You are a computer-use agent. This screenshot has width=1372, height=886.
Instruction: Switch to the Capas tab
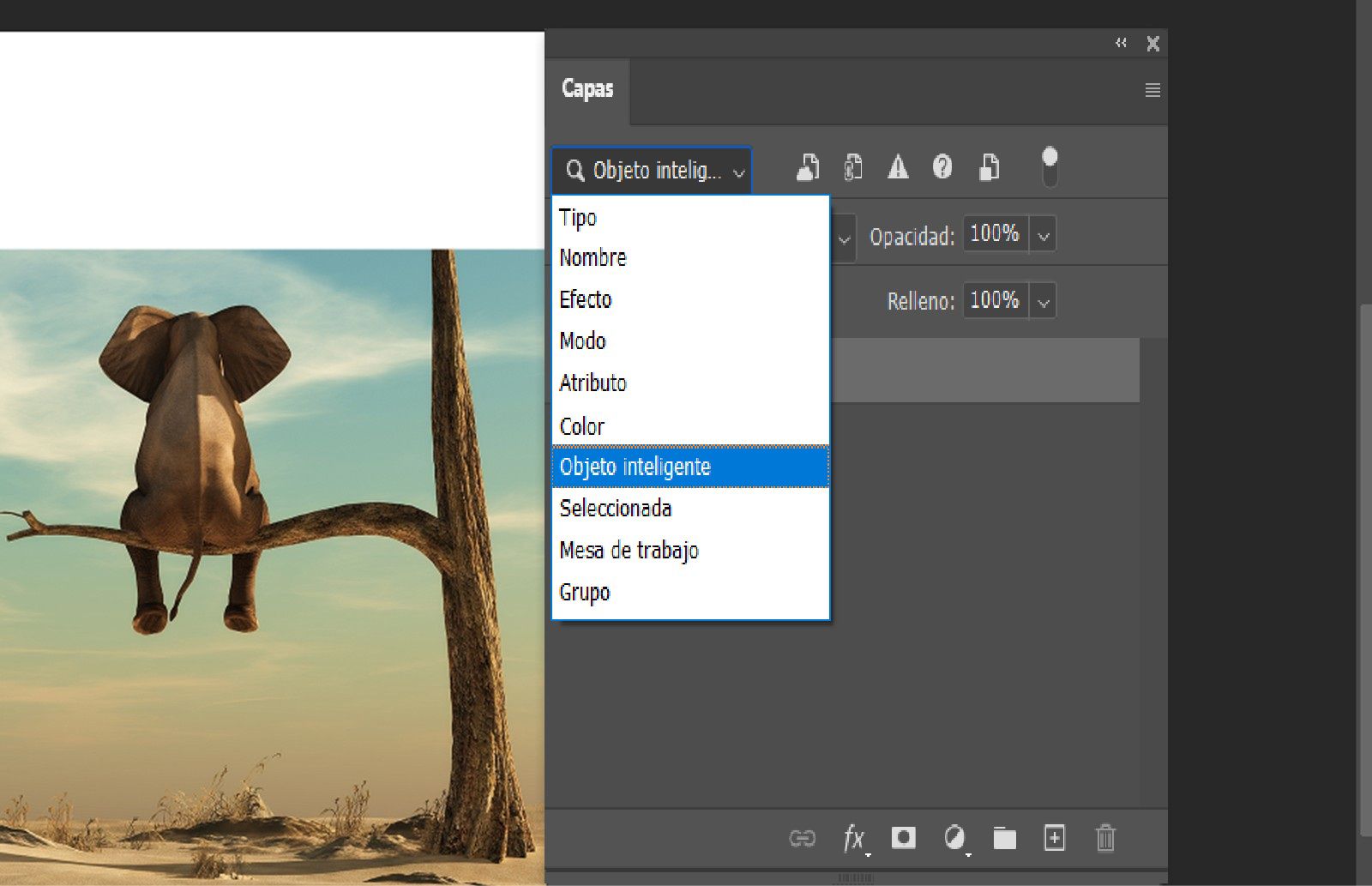point(587,88)
